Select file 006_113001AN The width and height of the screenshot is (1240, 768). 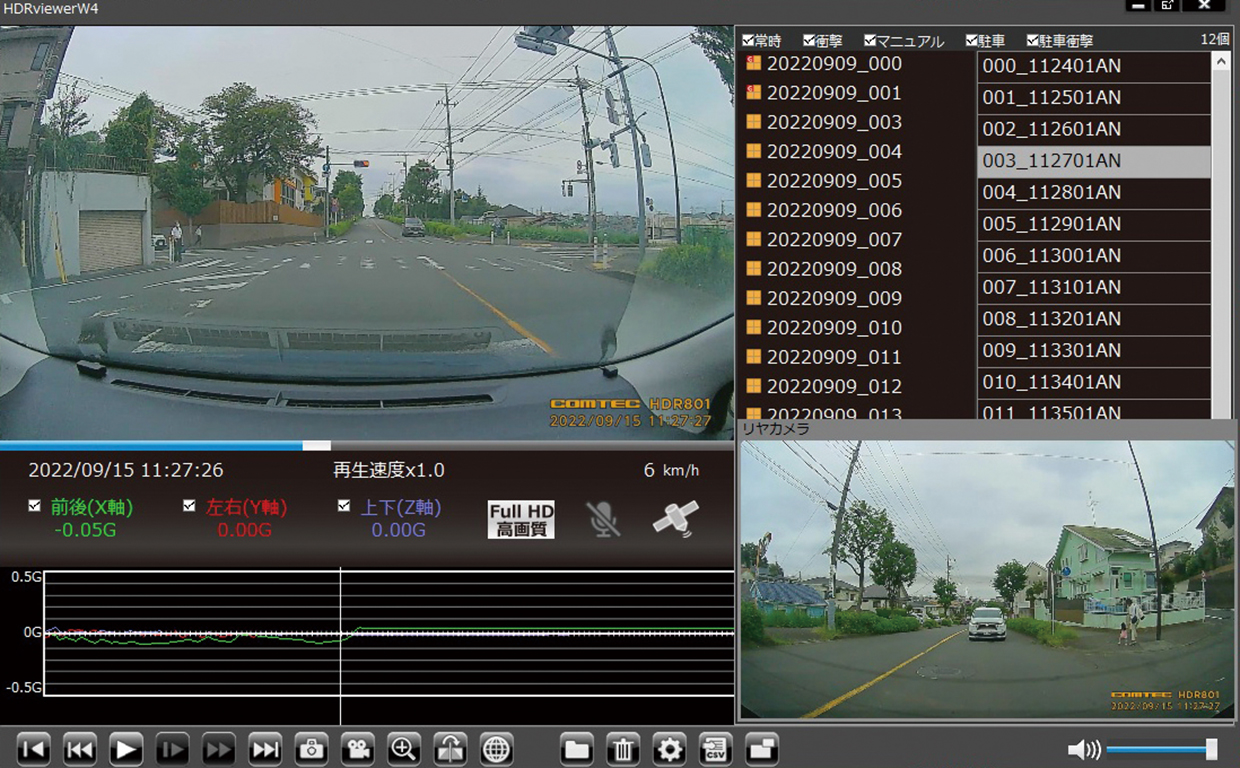1051,255
